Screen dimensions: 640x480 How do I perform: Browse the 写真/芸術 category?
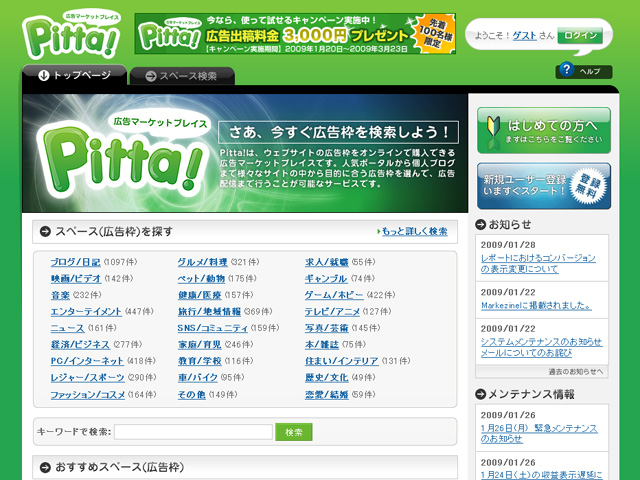tap(327, 328)
